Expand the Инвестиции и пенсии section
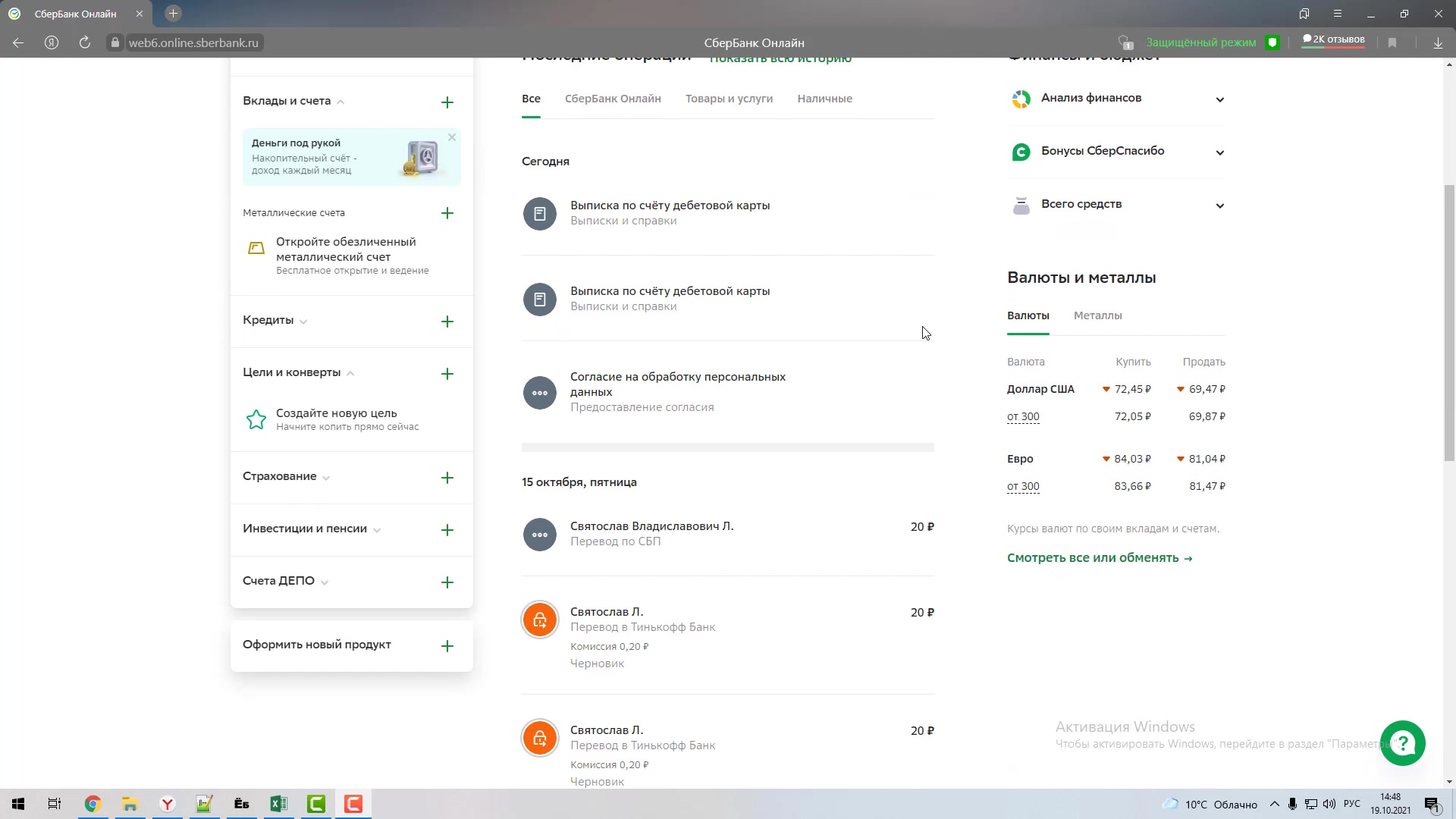This screenshot has width=1456, height=819. [x=377, y=530]
